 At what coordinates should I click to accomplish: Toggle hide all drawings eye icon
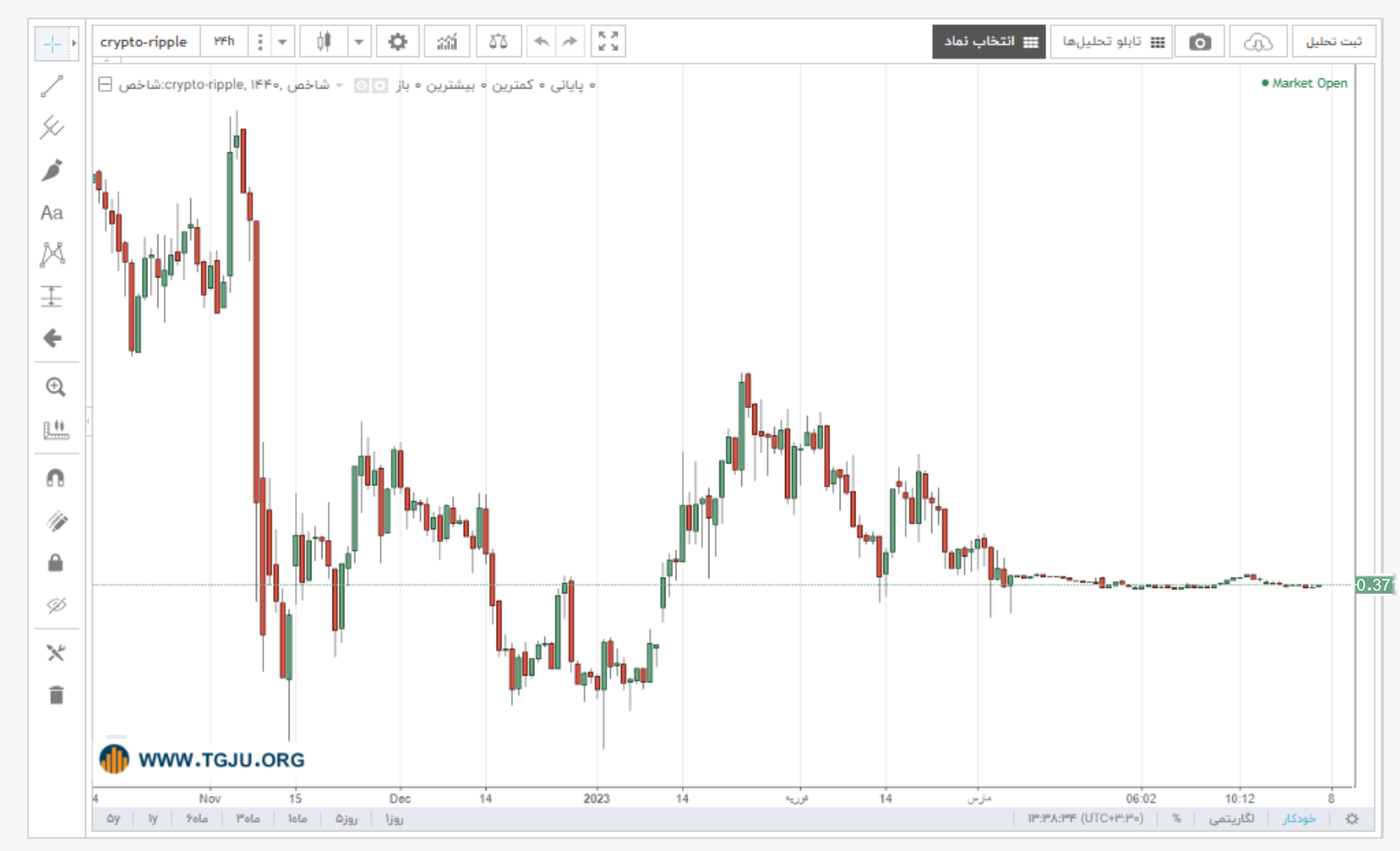click(55, 605)
